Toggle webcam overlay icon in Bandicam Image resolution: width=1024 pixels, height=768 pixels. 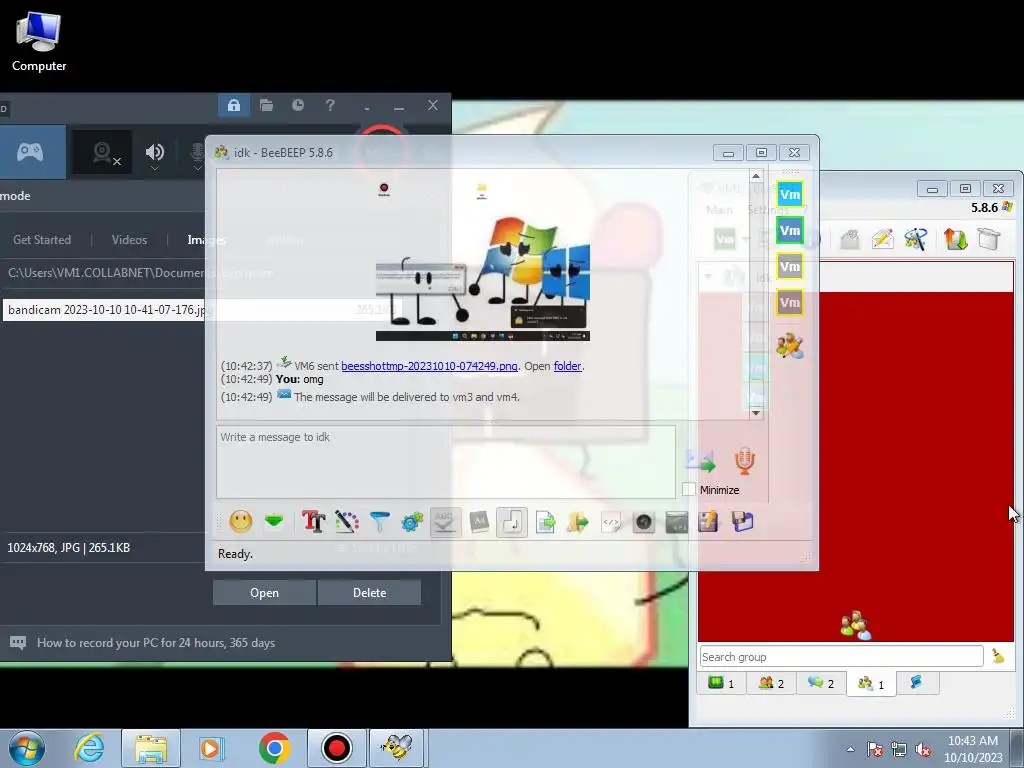(x=102, y=153)
